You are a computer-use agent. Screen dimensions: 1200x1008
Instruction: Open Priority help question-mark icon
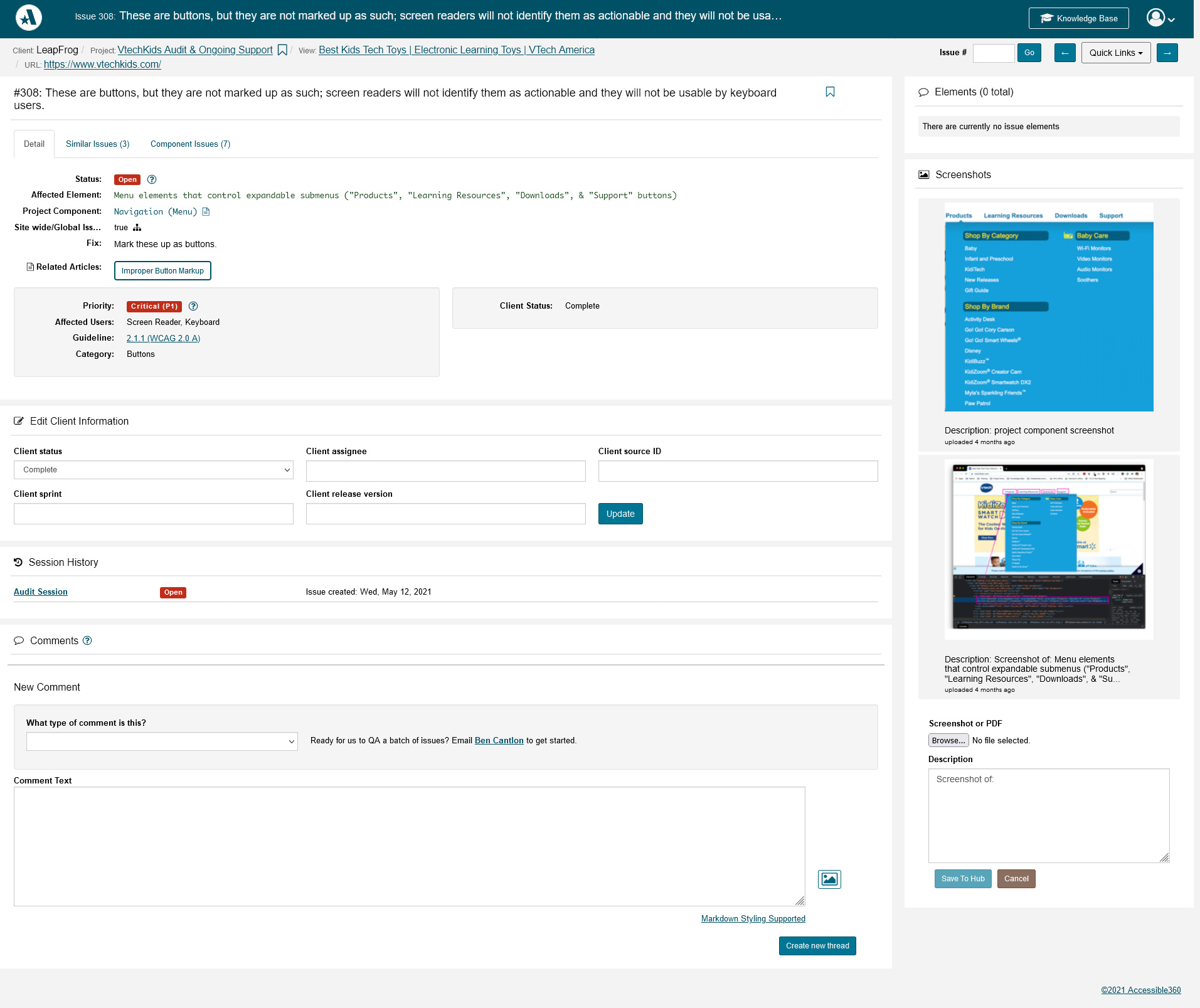click(x=193, y=306)
